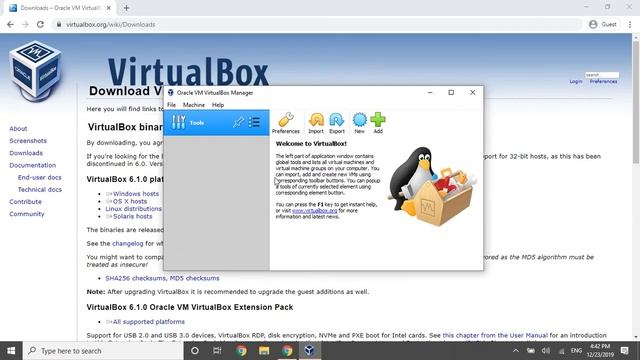640x360 pixels.
Task: Reload the page in Chrome
Action: click(40, 24)
